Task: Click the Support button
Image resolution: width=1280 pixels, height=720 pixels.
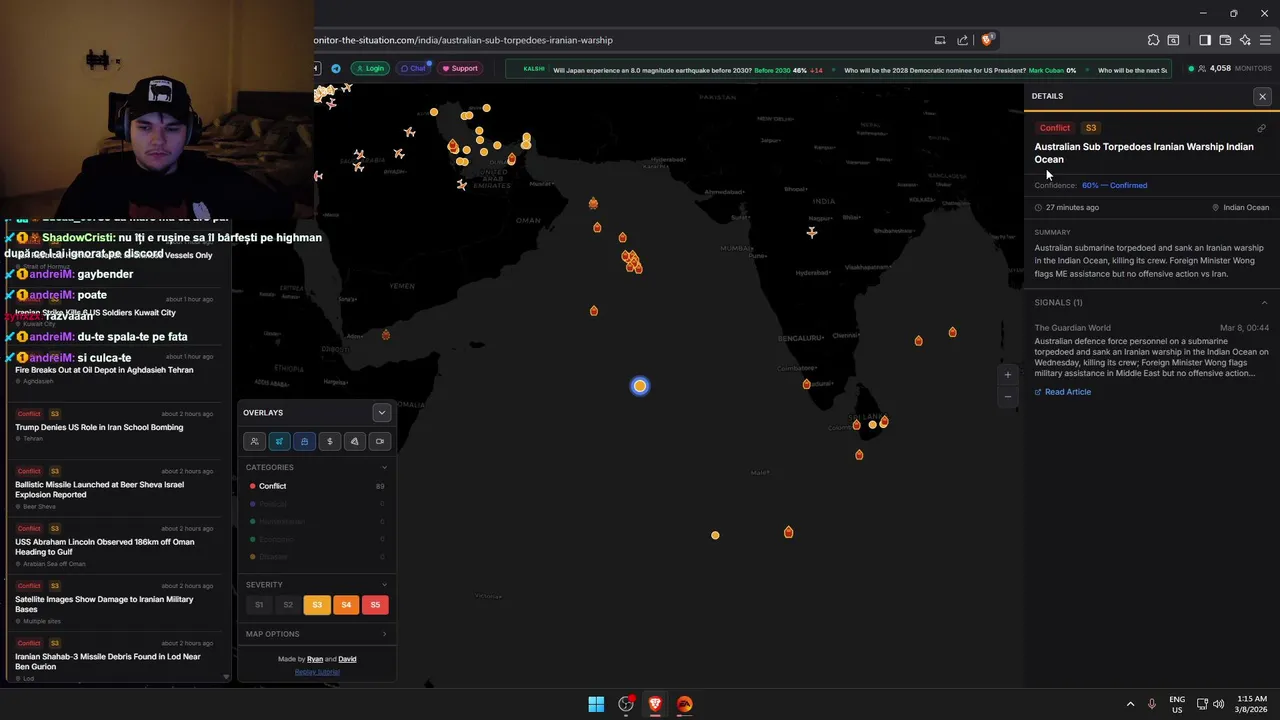Action: tap(460, 68)
